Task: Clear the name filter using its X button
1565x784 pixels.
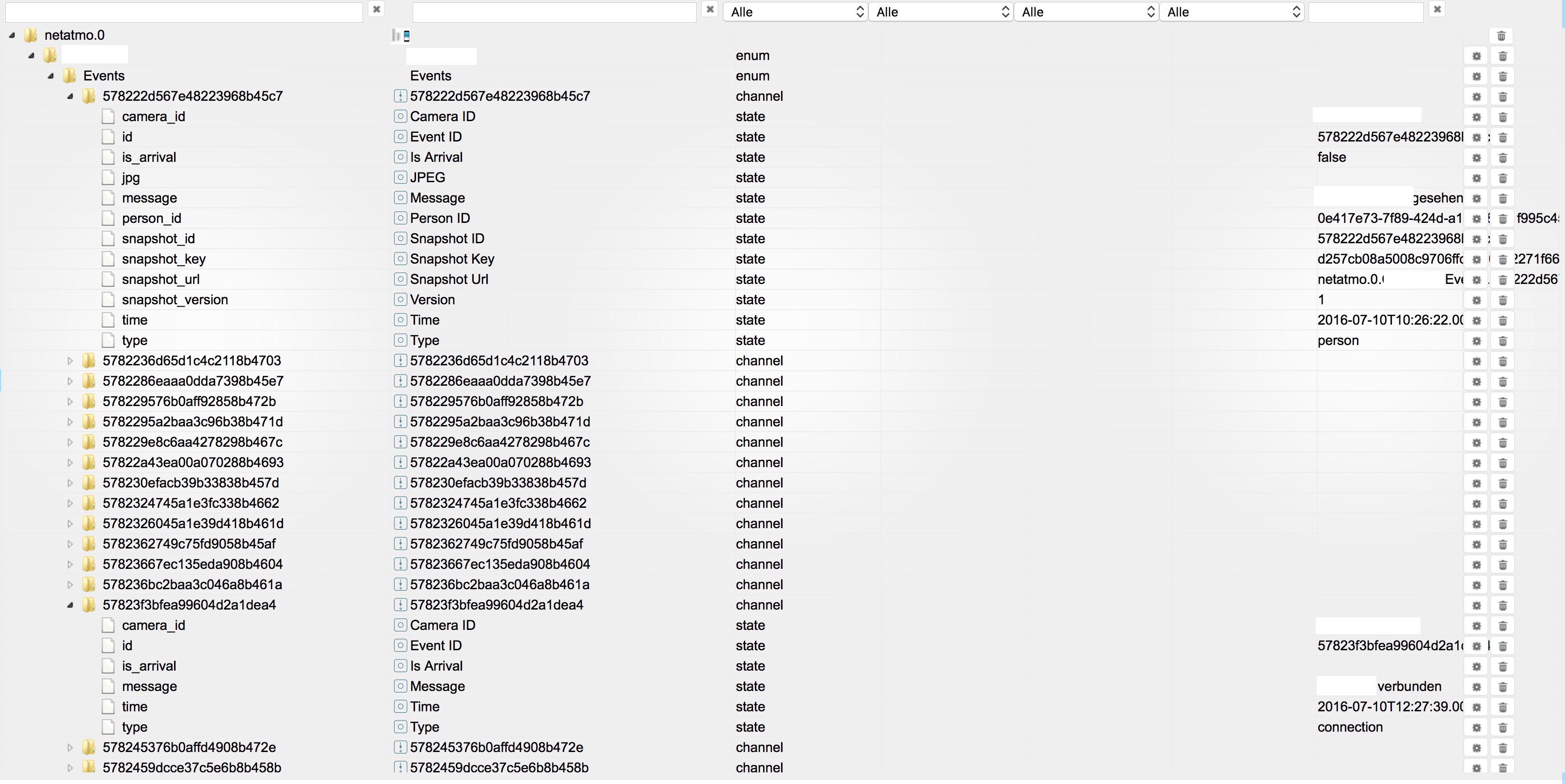Action: click(x=709, y=9)
